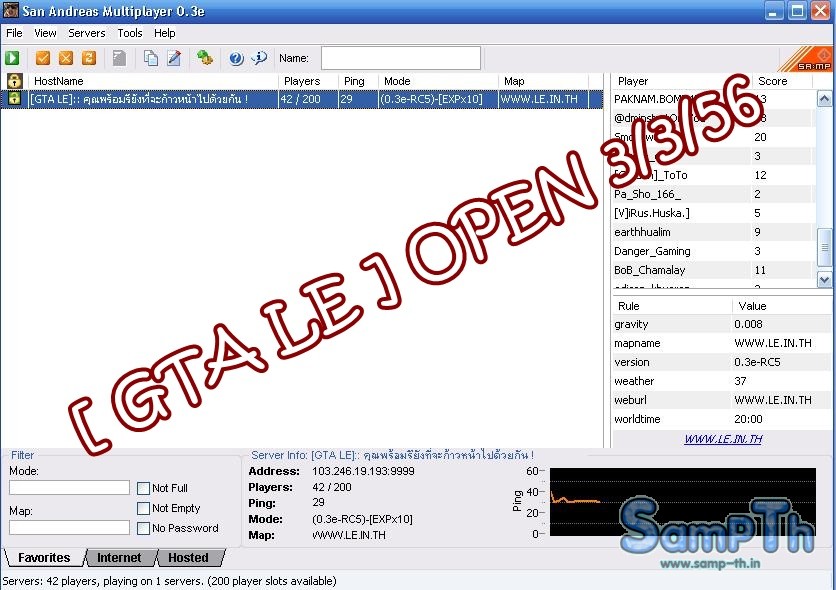Select player Danger_Gaming in the player list
836x590 pixels.
coord(713,251)
